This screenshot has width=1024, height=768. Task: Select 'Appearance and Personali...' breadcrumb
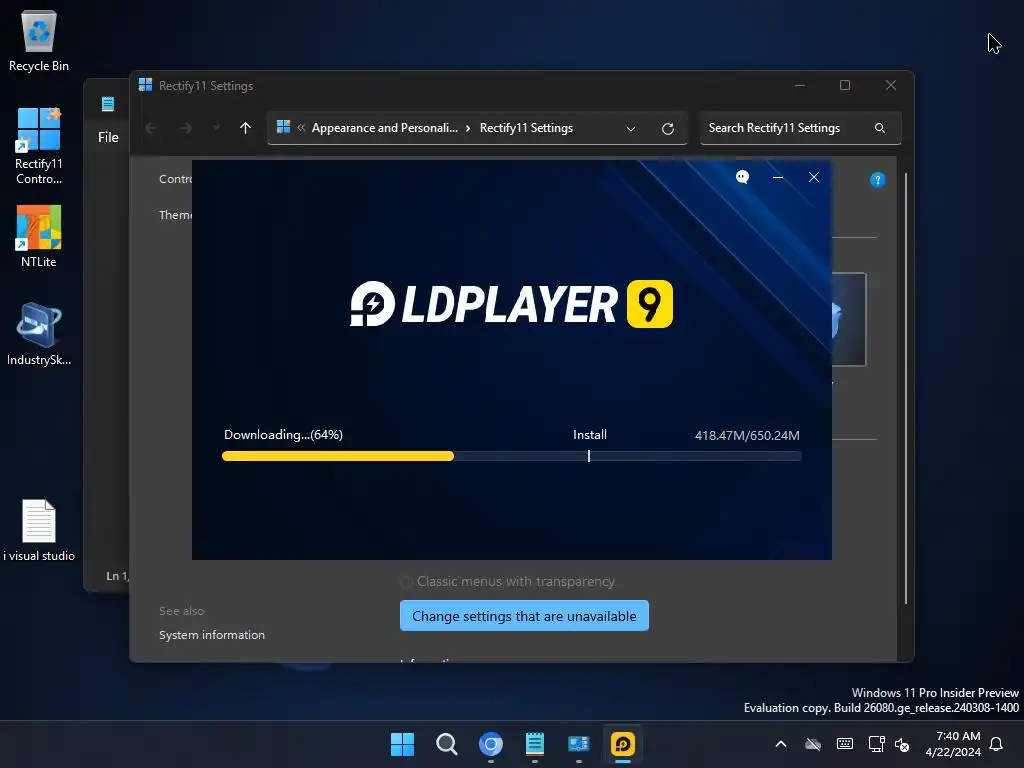point(385,128)
